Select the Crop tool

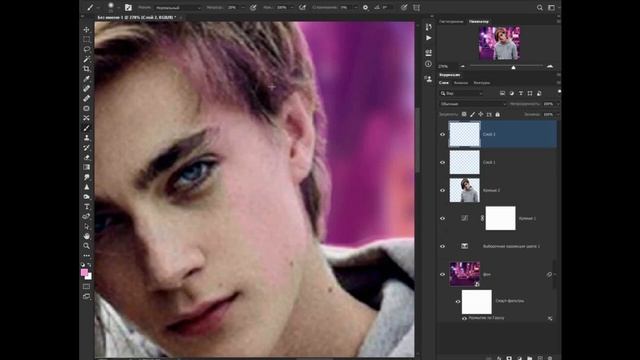click(x=87, y=69)
